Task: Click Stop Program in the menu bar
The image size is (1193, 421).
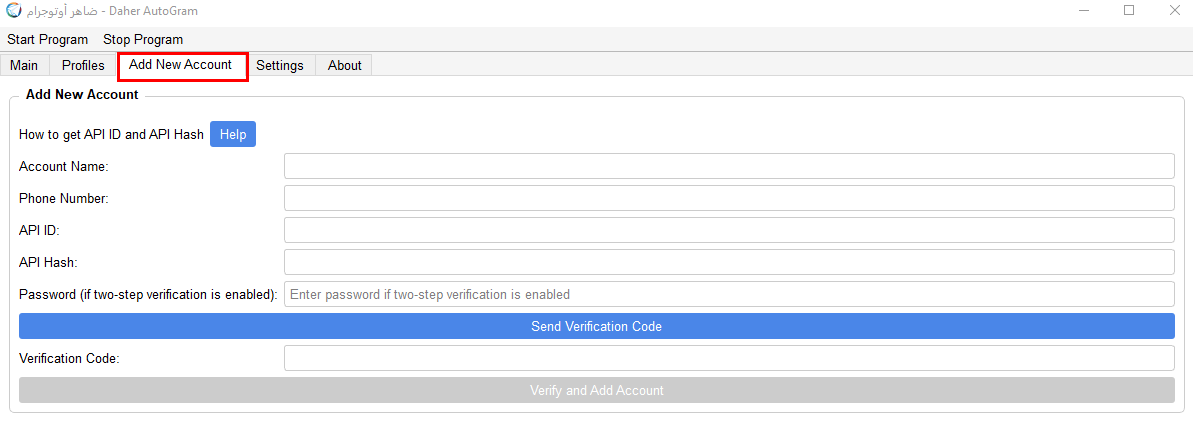Action: [143, 39]
